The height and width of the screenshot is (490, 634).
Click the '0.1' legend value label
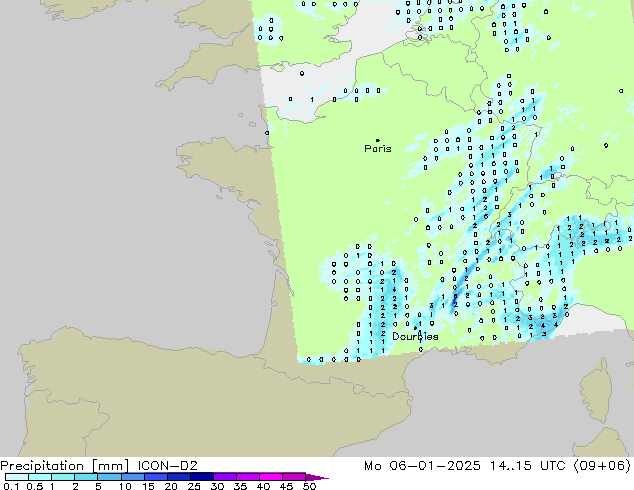coord(11,486)
